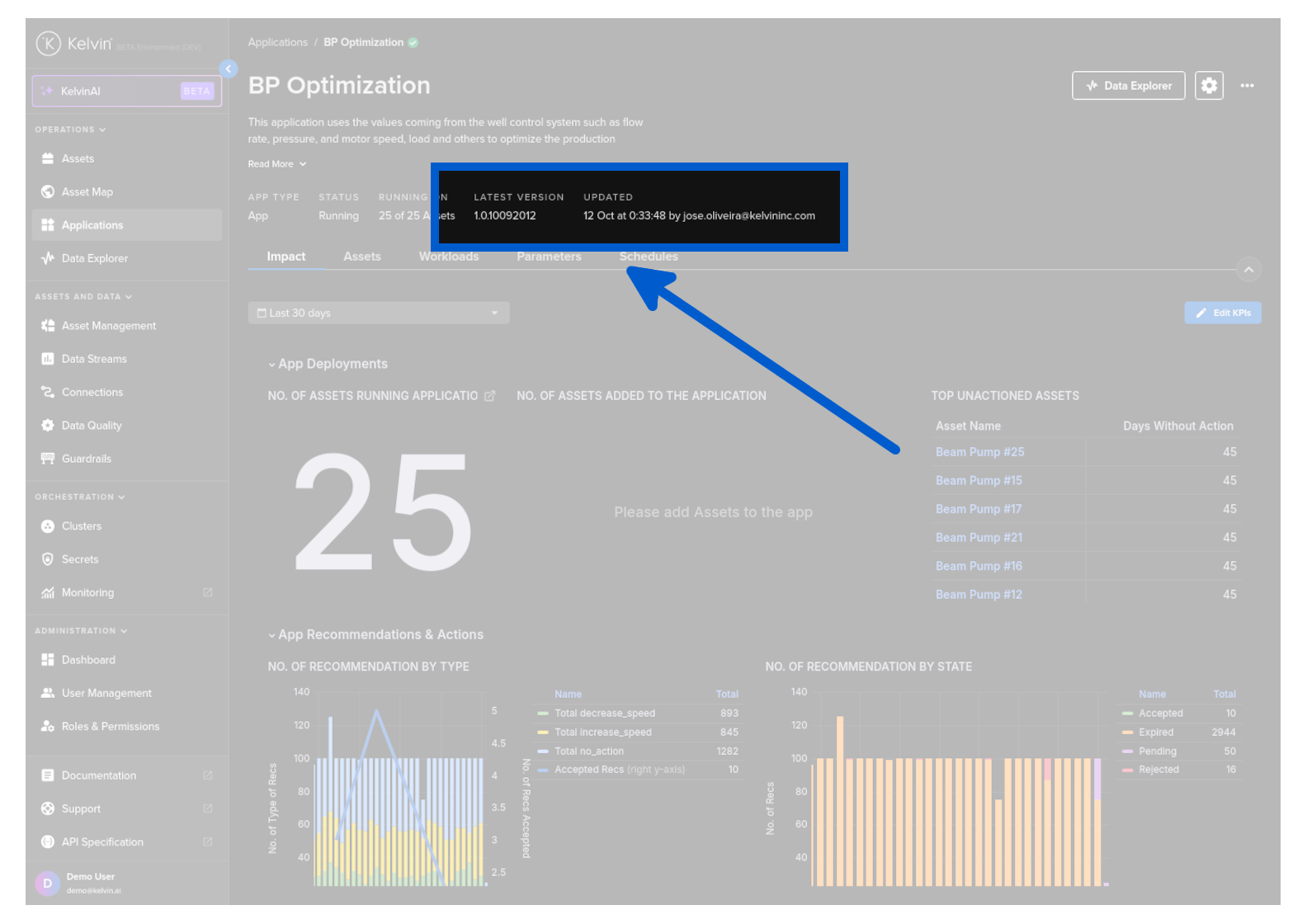The image size is (1307, 924).
Task: Open Asset Map in sidebar
Action: point(87,192)
